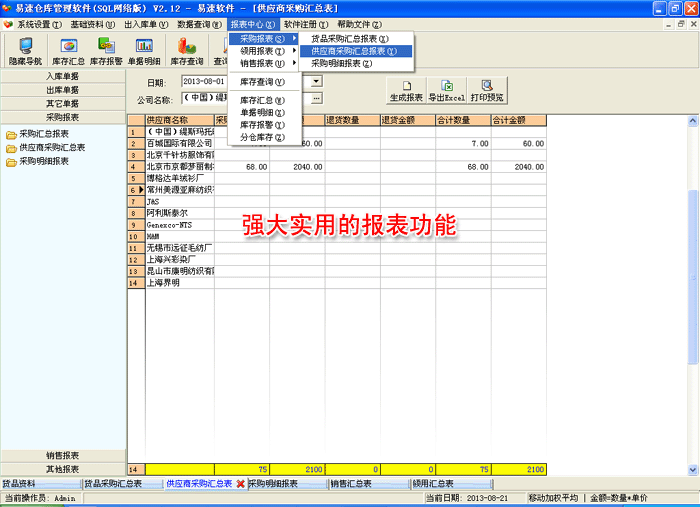
Task: Expand the 其他报表 navigation section
Action: pyautogui.click(x=63, y=470)
